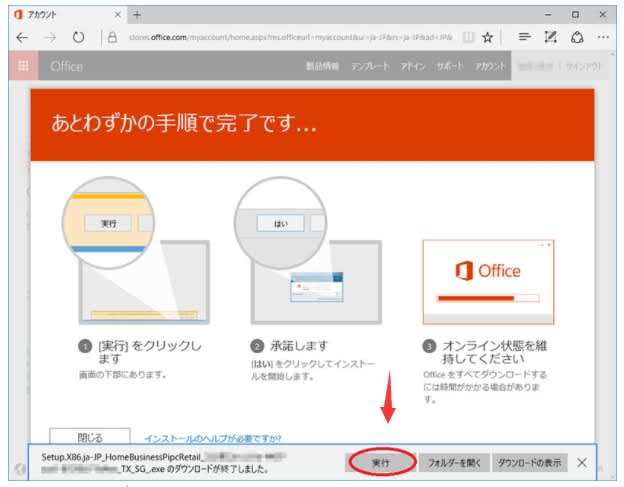Click the 実行 button in download bar

click(x=380, y=463)
